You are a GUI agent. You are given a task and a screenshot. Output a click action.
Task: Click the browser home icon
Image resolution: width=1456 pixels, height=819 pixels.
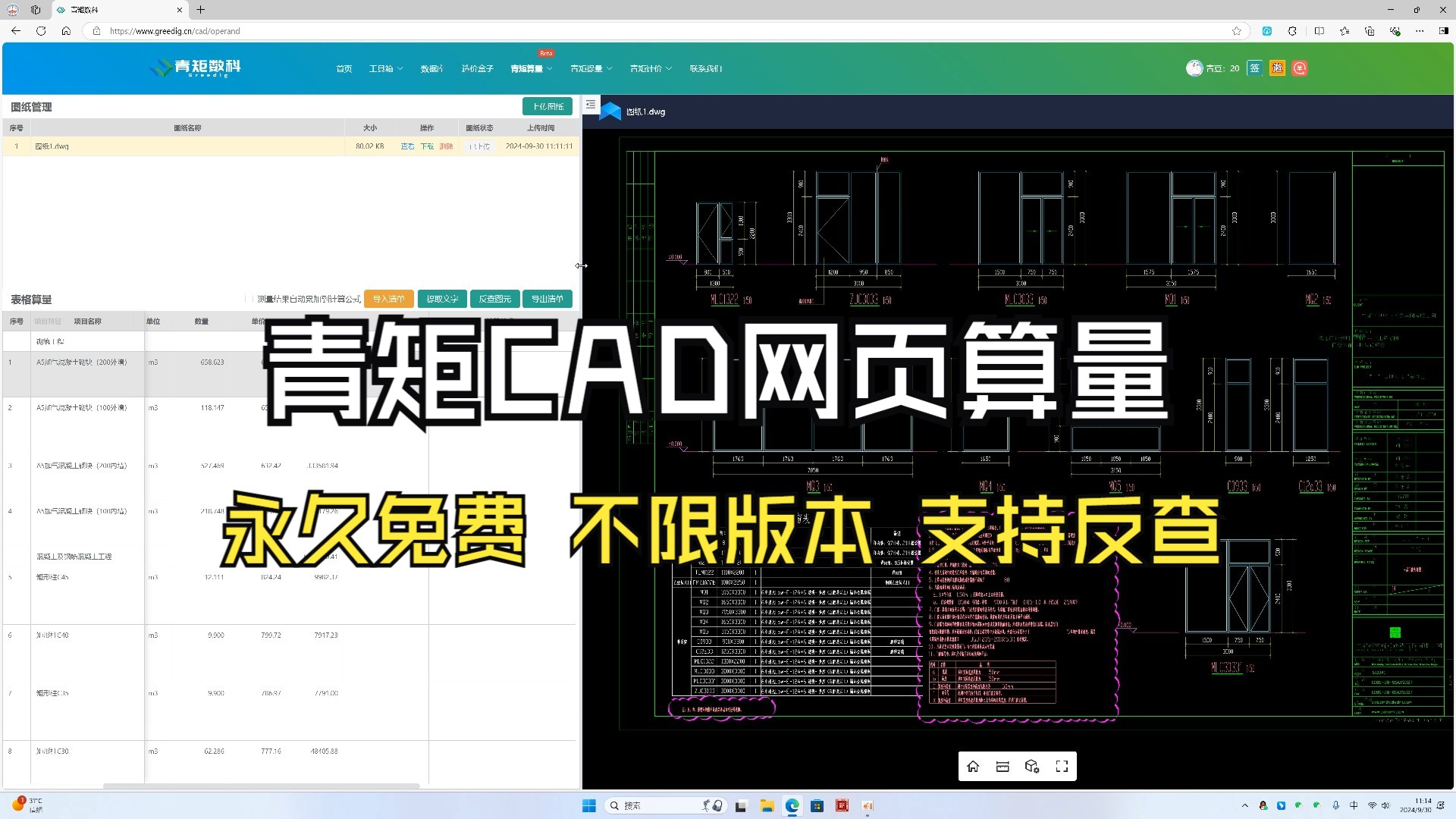coord(66,31)
